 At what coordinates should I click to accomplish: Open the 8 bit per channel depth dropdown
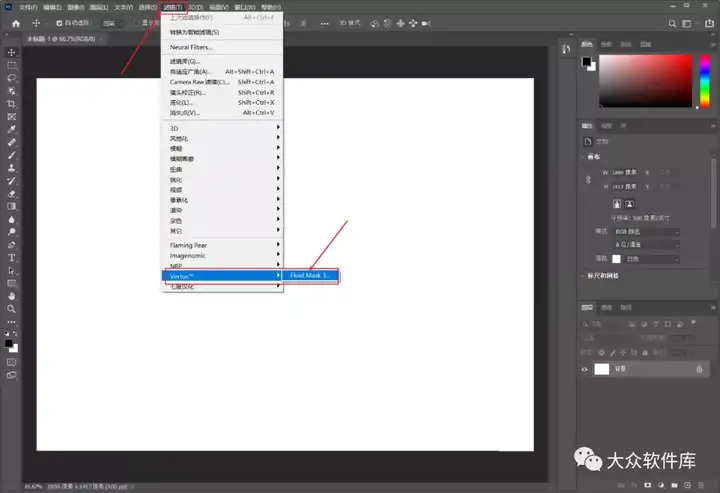(646, 245)
